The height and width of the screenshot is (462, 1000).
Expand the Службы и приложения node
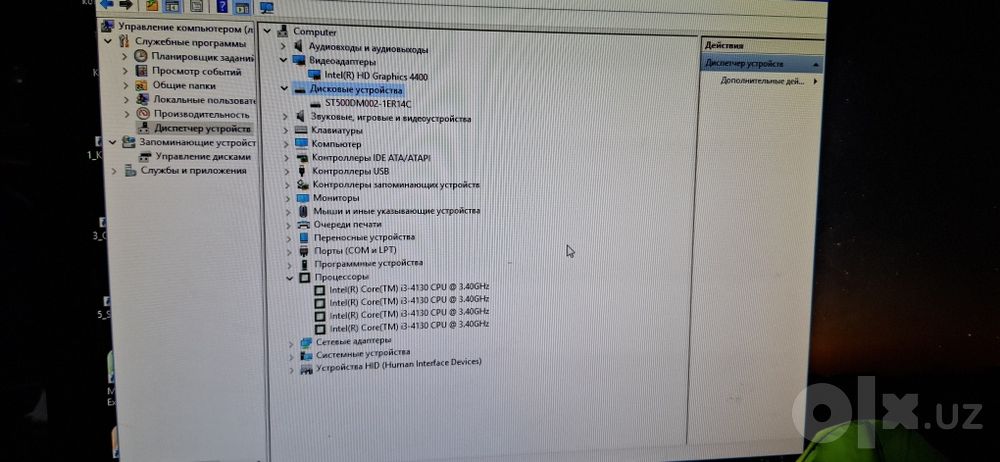[x=114, y=171]
